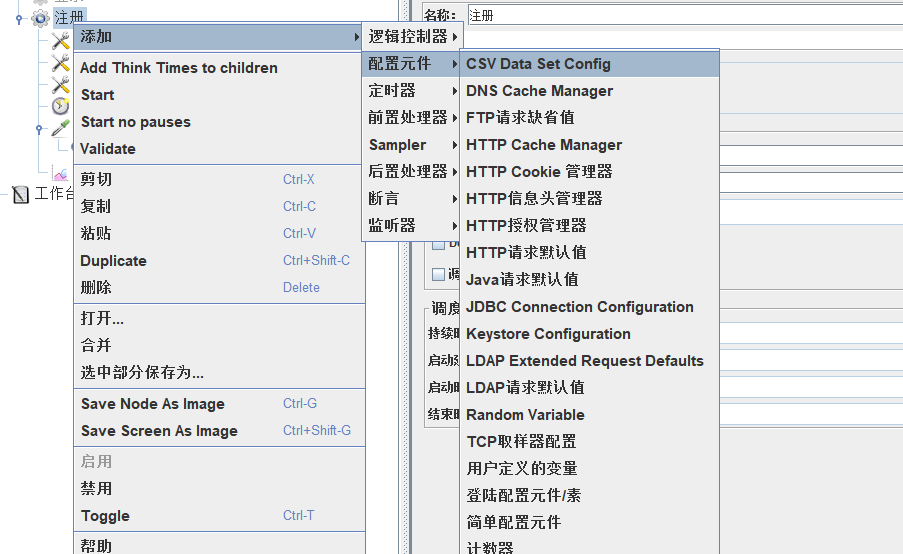Viewport: 903px width, 554px height.
Task: Click Validate in the context menu
Action: point(108,149)
